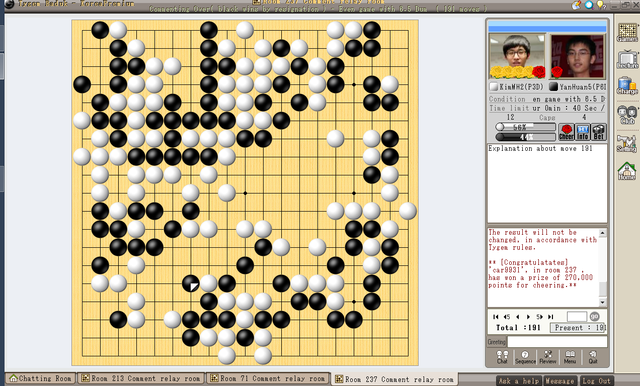This screenshot has width=640, height=386.
Task: Click the Greeting button
Action: pyautogui.click(x=496, y=342)
